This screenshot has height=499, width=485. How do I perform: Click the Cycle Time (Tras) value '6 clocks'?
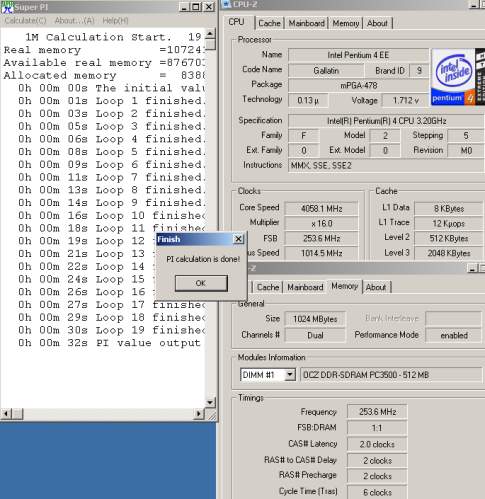click(x=377, y=492)
